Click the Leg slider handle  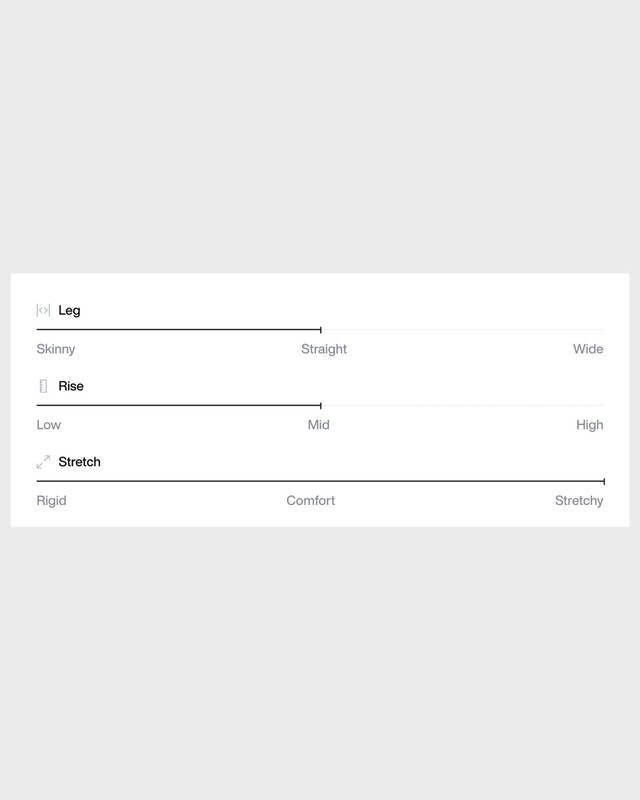pyautogui.click(x=320, y=329)
